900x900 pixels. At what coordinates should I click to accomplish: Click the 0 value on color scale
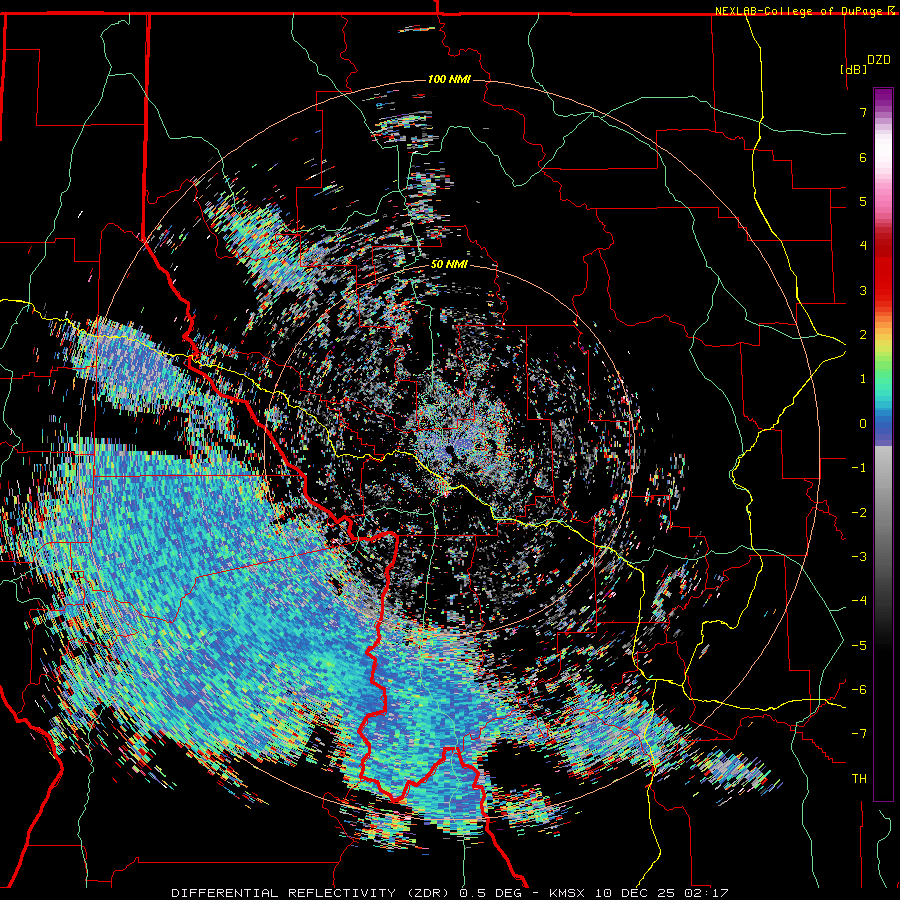click(863, 424)
